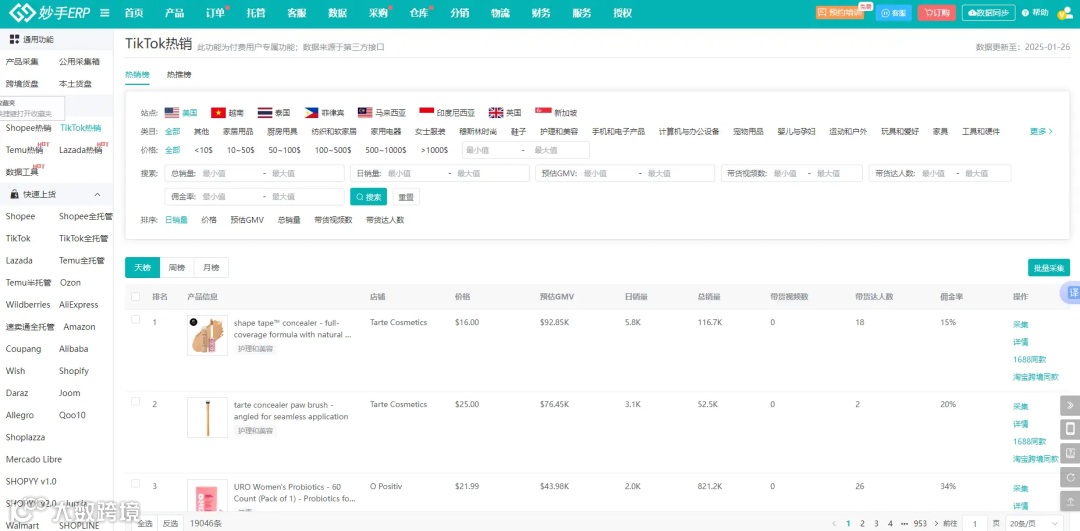The width and height of the screenshot is (1080, 531).
Task: Click the 重置 reset button
Action: tap(406, 197)
